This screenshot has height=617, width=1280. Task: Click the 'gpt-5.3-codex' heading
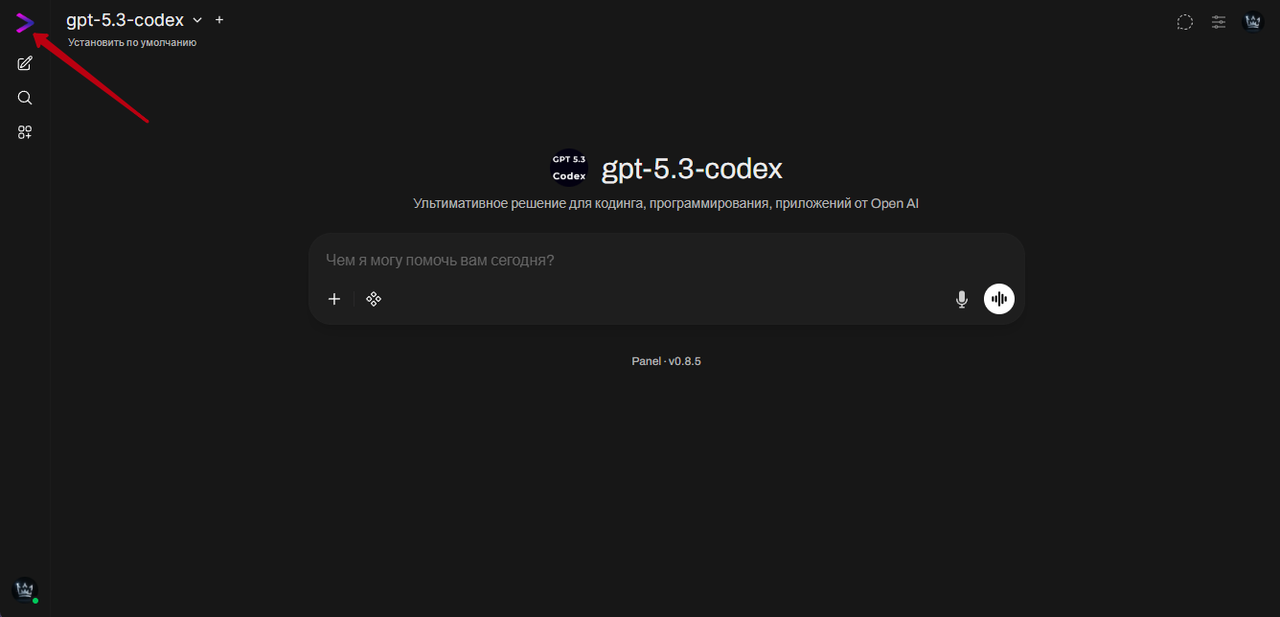click(x=692, y=169)
